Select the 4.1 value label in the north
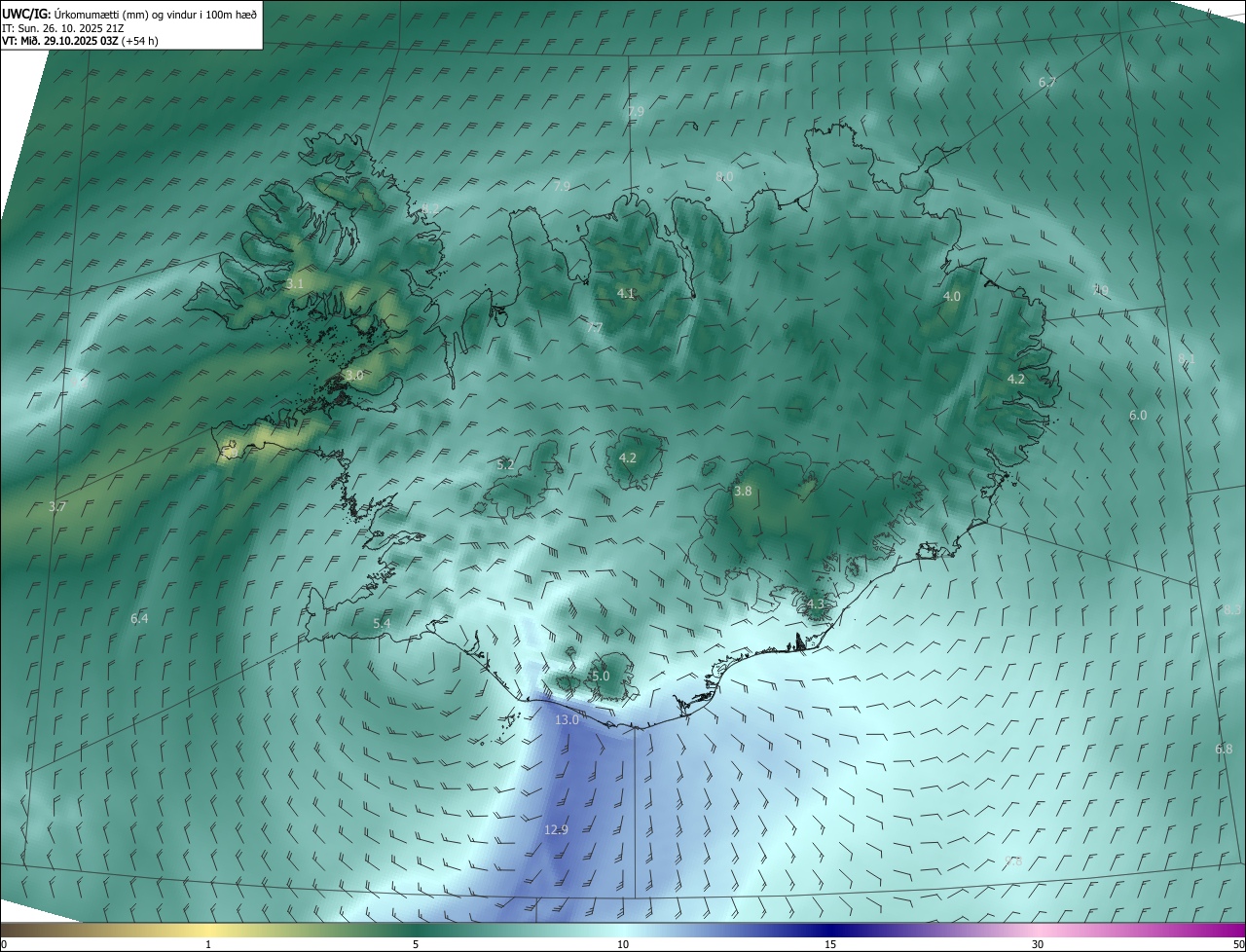The height and width of the screenshot is (952, 1246). pyautogui.click(x=626, y=293)
